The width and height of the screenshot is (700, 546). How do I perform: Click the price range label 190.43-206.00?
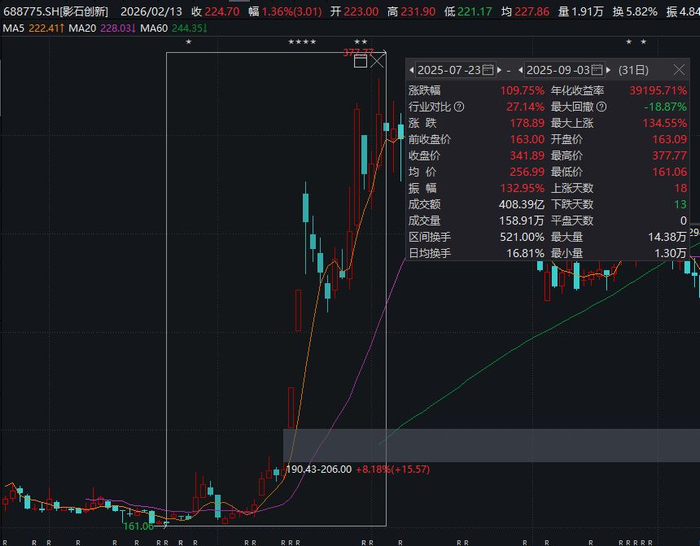[319, 469]
